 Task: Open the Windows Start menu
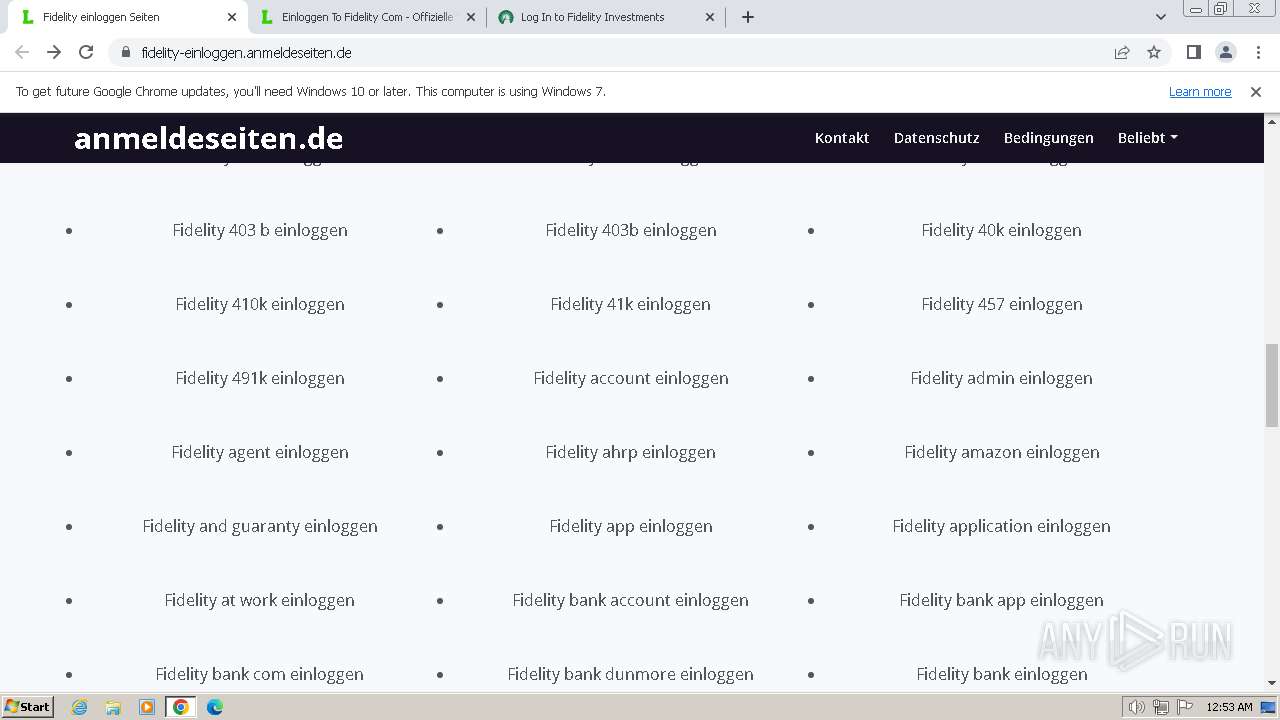pos(27,707)
